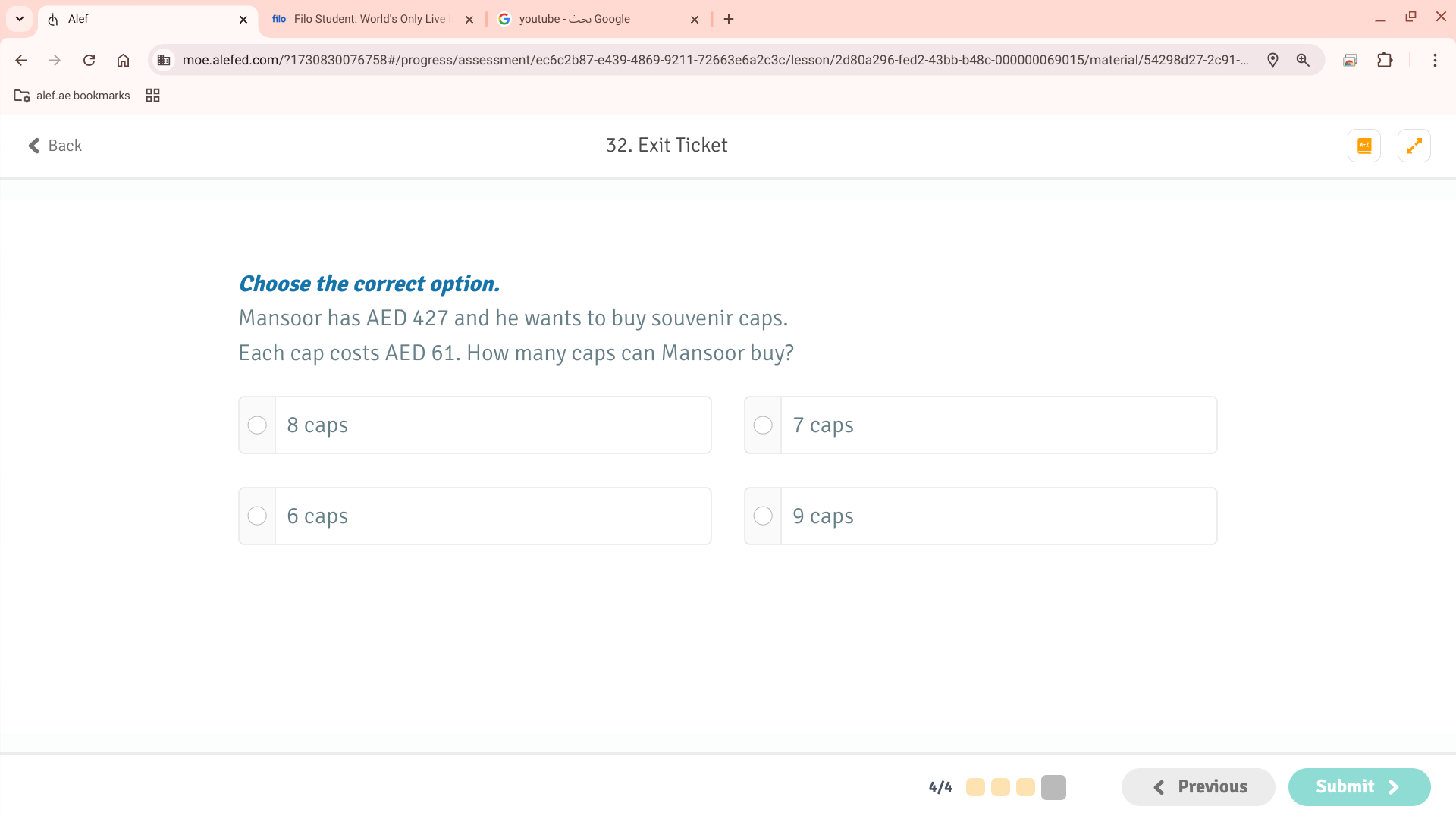Select the 8 caps answer

tap(257, 425)
